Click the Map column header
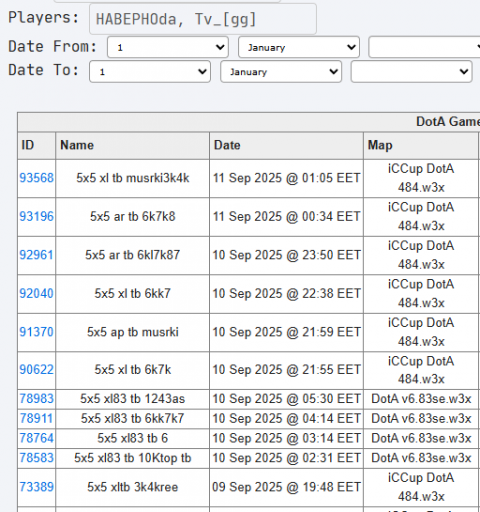This screenshot has height=512, width=480. coord(421,145)
